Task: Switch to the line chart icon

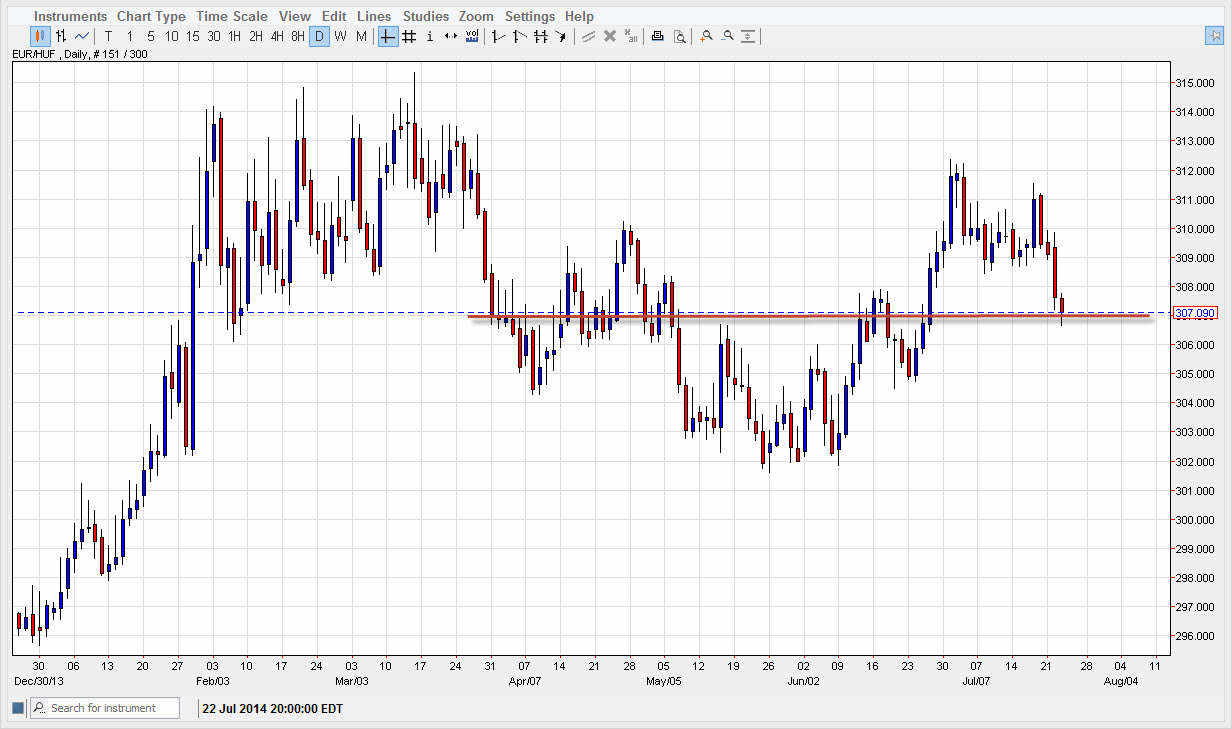Action: coord(82,36)
